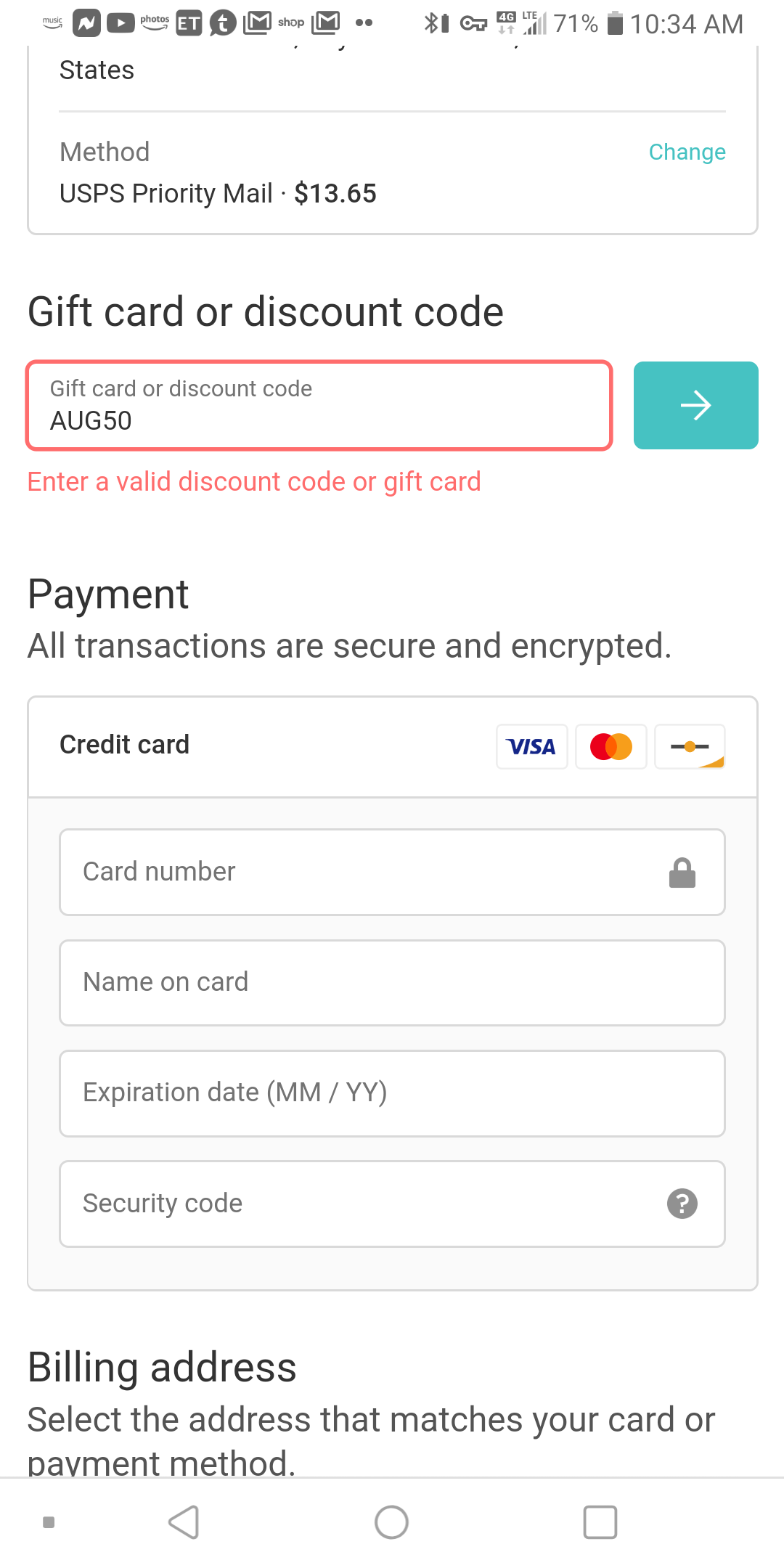784x1568 pixels.
Task: Apply discount code with arrow button
Action: tap(695, 405)
